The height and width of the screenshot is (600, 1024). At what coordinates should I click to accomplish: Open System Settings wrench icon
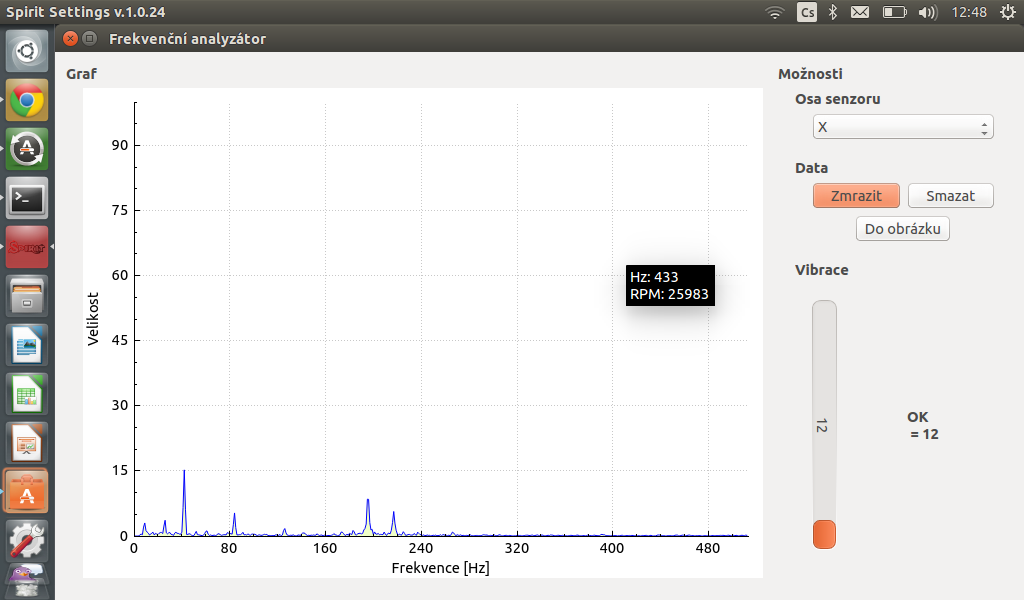[27, 539]
